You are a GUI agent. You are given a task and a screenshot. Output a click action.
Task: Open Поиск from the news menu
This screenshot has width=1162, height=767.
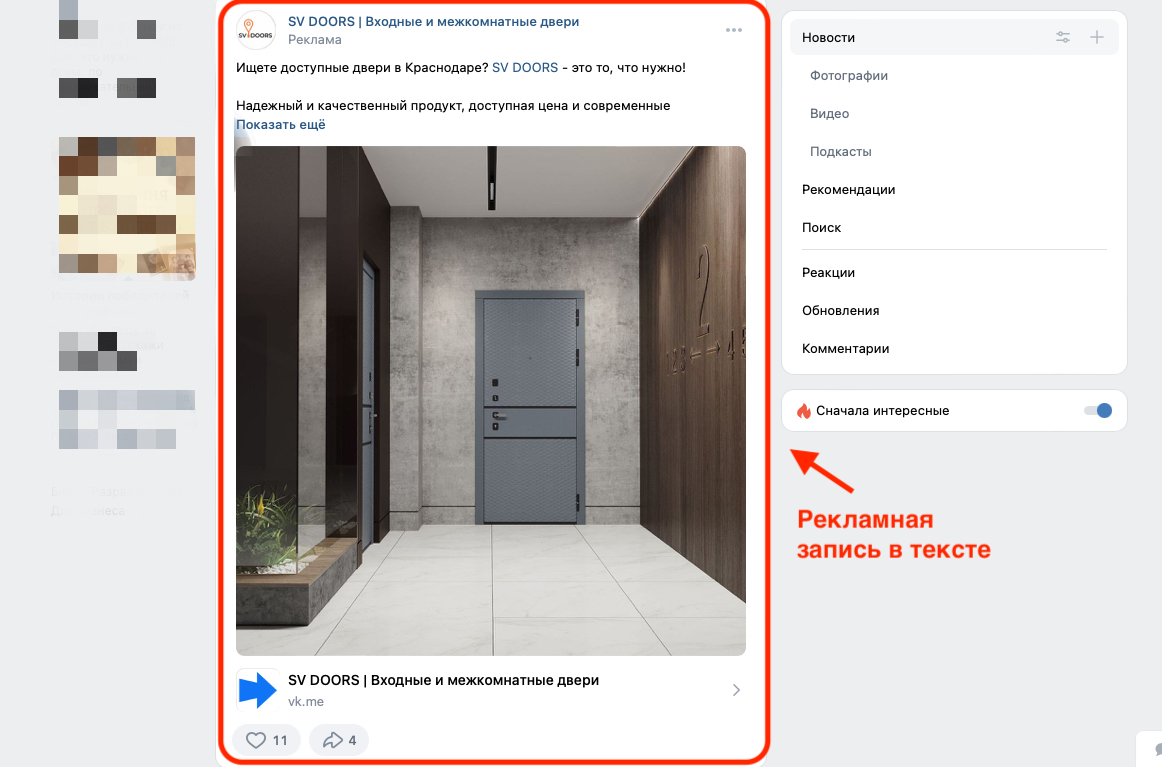click(x=821, y=228)
